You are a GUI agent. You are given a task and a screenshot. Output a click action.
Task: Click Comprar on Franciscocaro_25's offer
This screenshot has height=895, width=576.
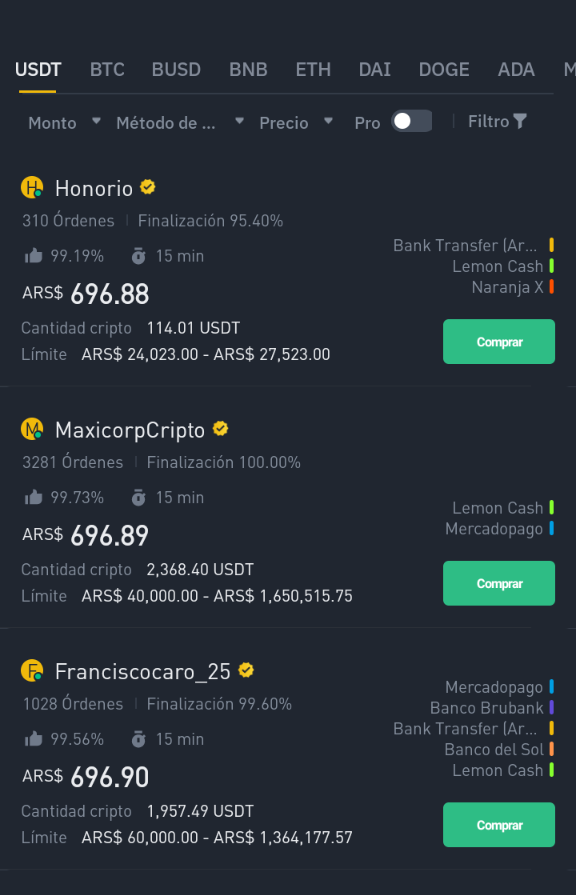coord(499,824)
